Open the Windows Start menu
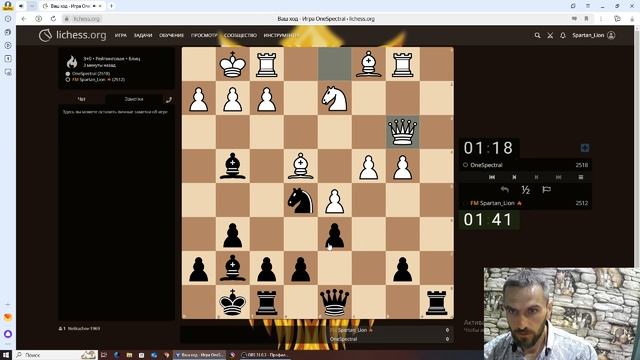Screen dimensions: 640x360 tap(6, 355)
